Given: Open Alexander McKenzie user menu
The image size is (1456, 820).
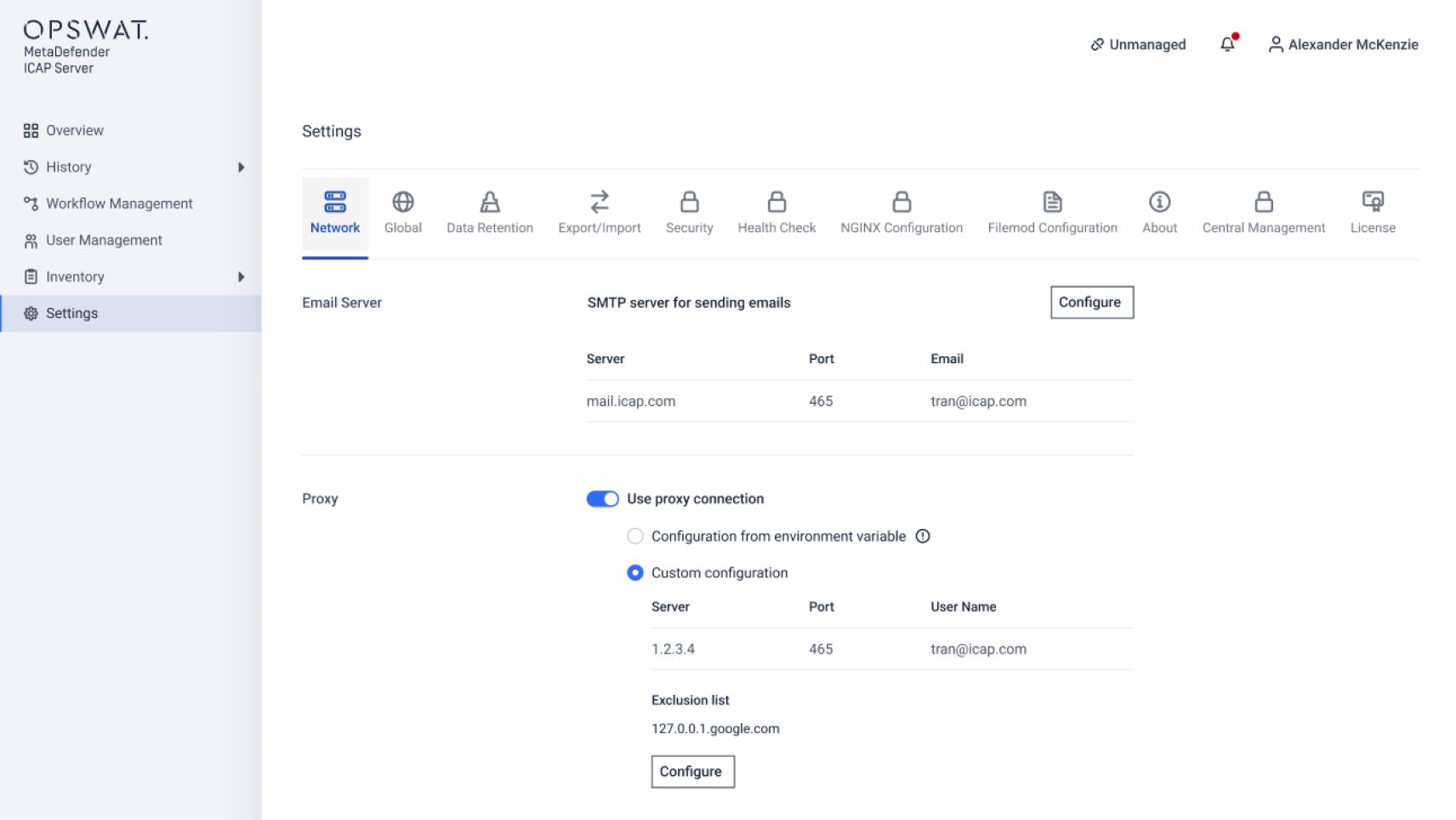Looking at the screenshot, I should [1343, 44].
